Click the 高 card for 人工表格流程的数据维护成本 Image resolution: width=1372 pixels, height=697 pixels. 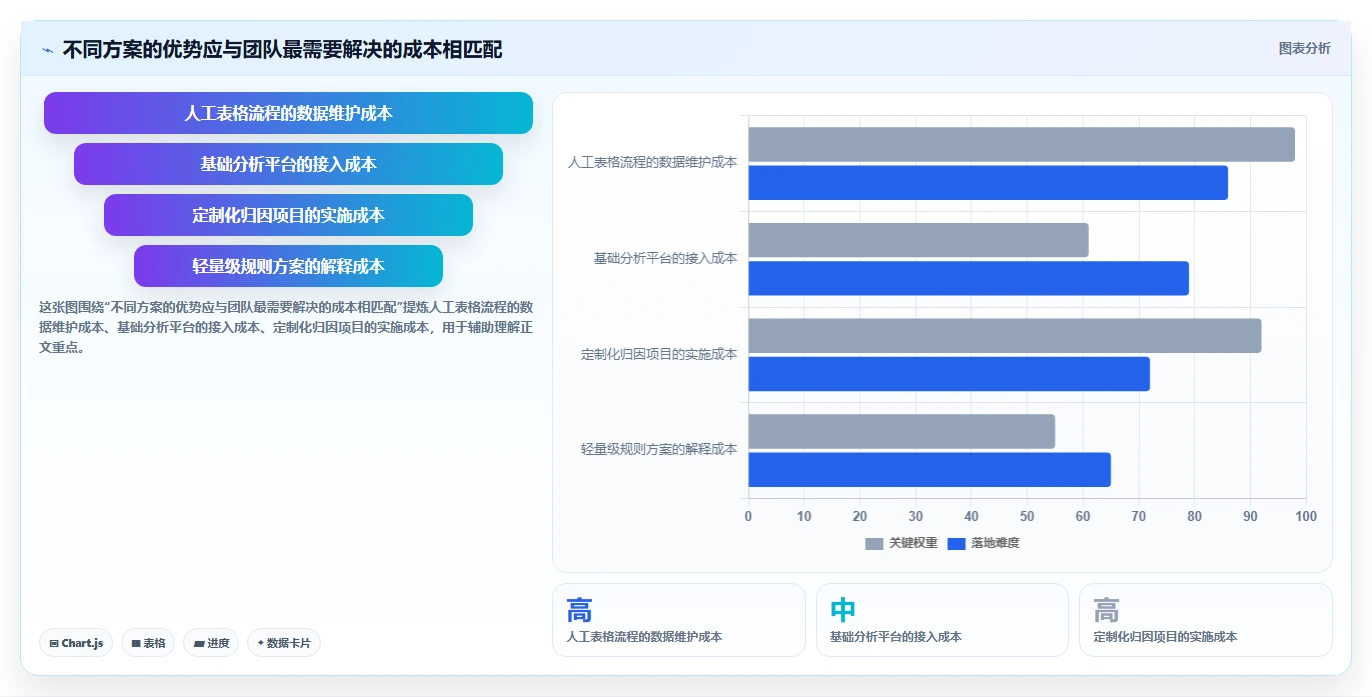pos(678,620)
